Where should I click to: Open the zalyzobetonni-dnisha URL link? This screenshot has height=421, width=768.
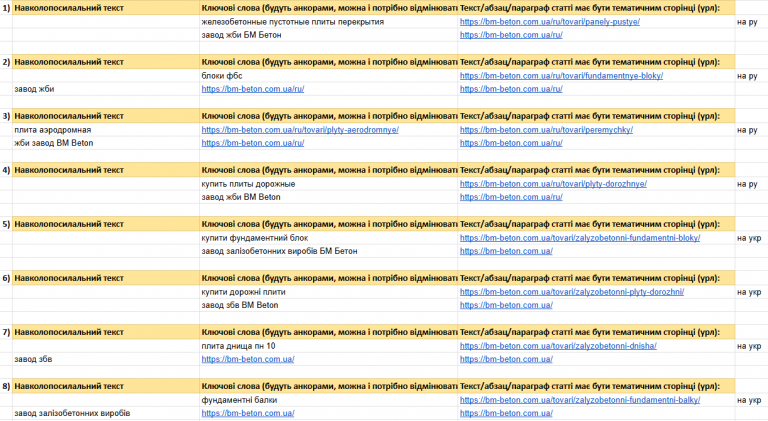pyautogui.click(x=558, y=346)
